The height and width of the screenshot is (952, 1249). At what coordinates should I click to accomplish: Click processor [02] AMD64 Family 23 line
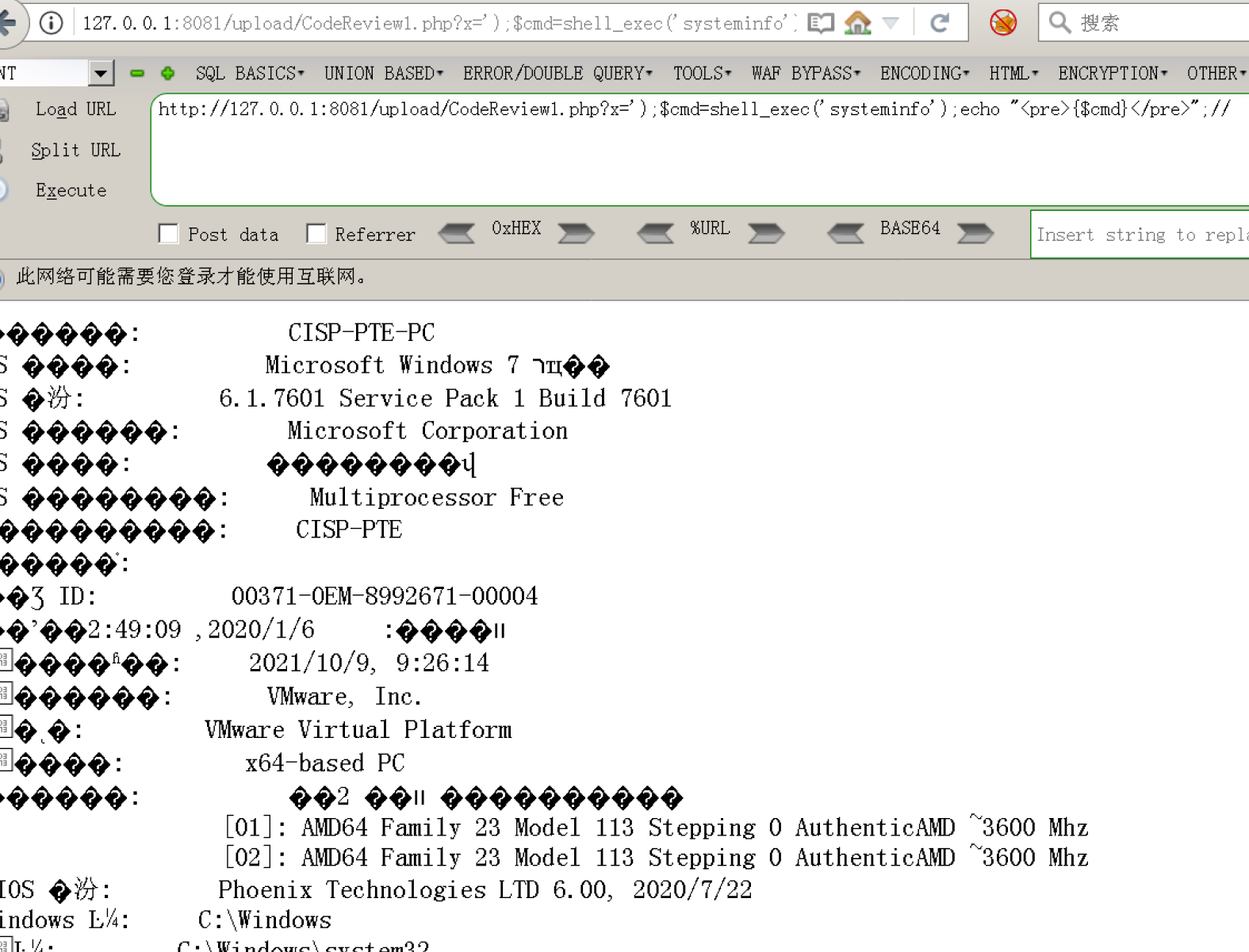tap(657, 858)
